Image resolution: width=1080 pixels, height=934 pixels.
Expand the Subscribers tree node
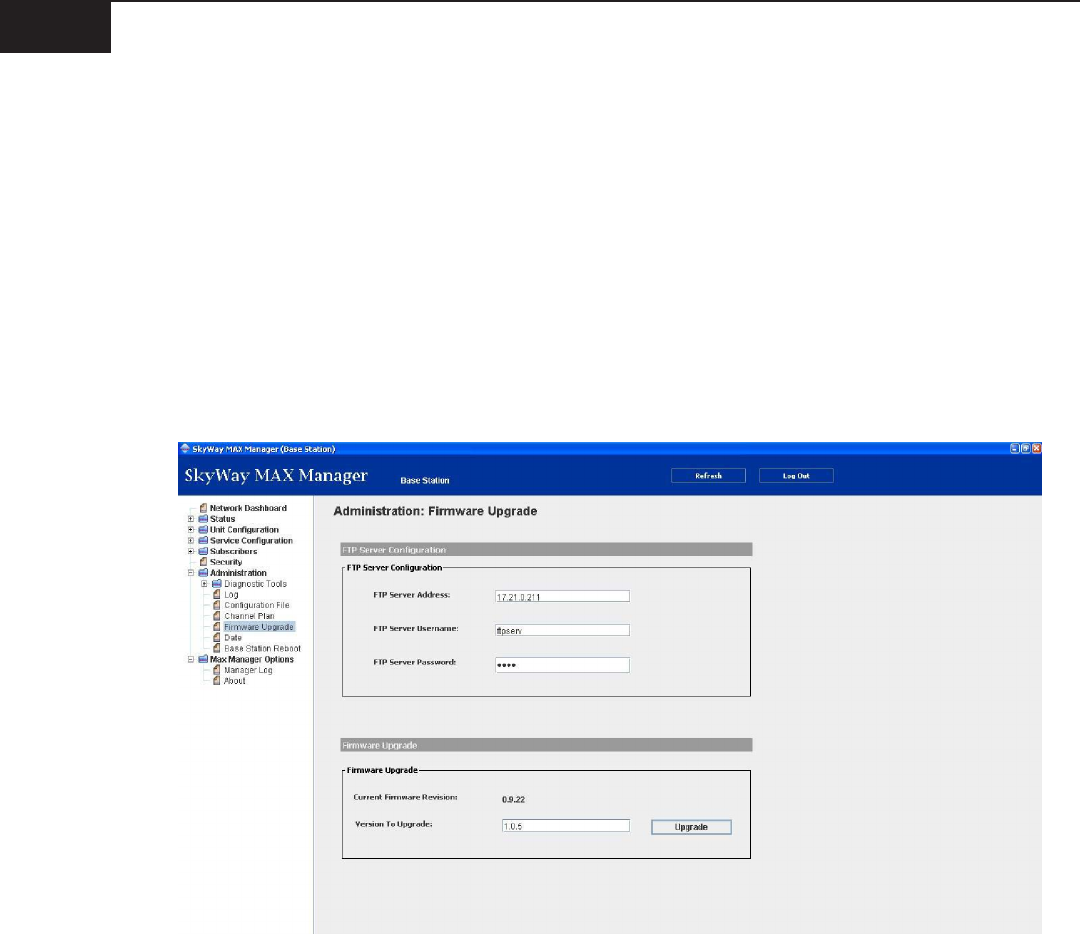[x=191, y=551]
